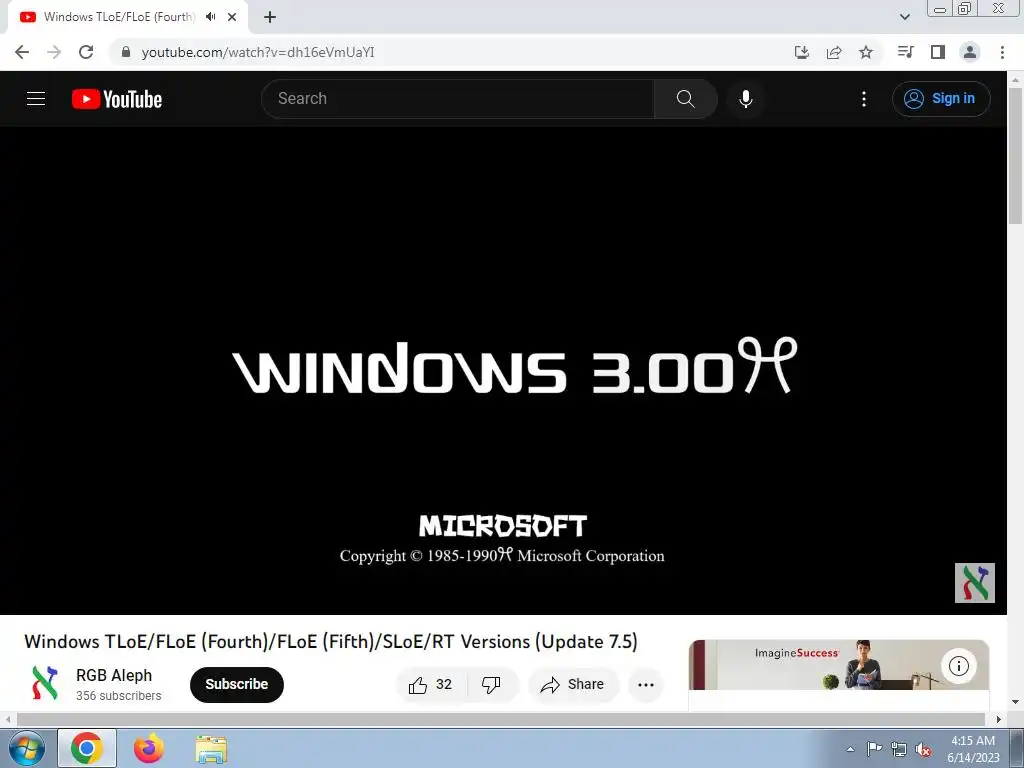Click the horizontal scrollbar track
The height and width of the screenshot is (768, 1024).
[501, 719]
